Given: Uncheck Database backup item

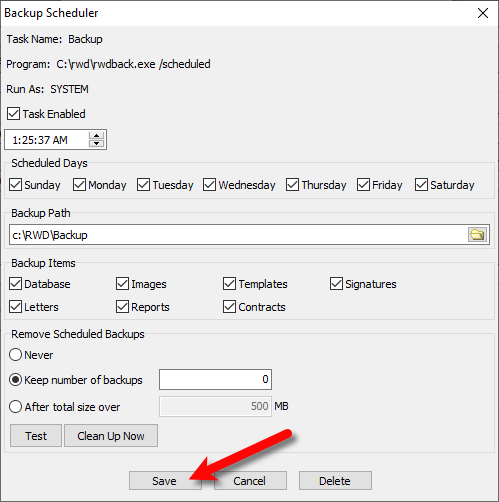Looking at the screenshot, I should click(15, 284).
